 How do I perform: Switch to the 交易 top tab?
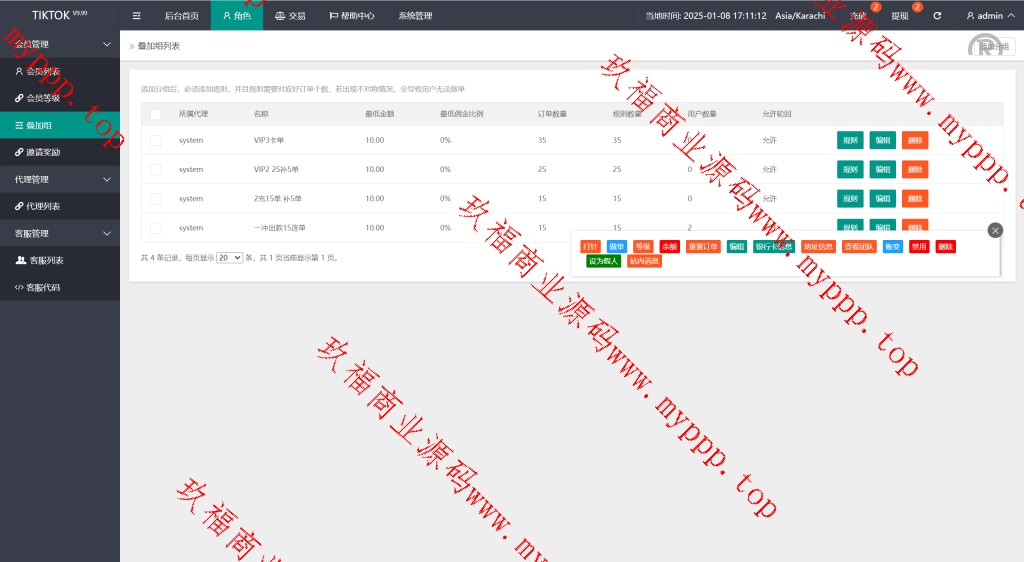pos(291,16)
